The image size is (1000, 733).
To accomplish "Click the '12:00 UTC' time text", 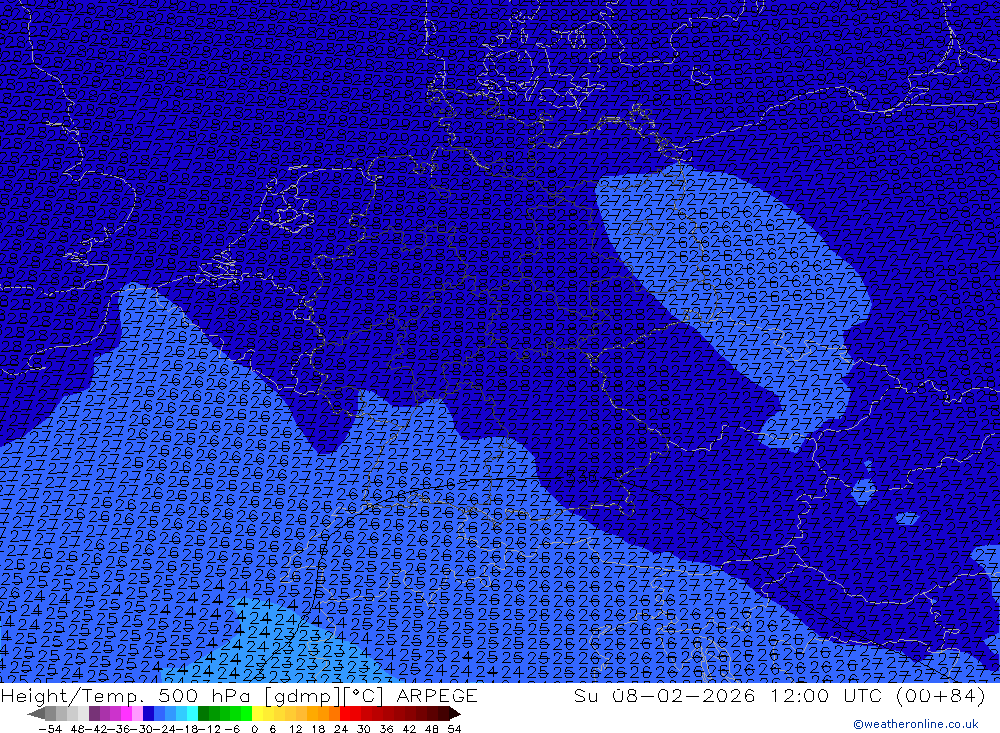I will coord(826,695).
